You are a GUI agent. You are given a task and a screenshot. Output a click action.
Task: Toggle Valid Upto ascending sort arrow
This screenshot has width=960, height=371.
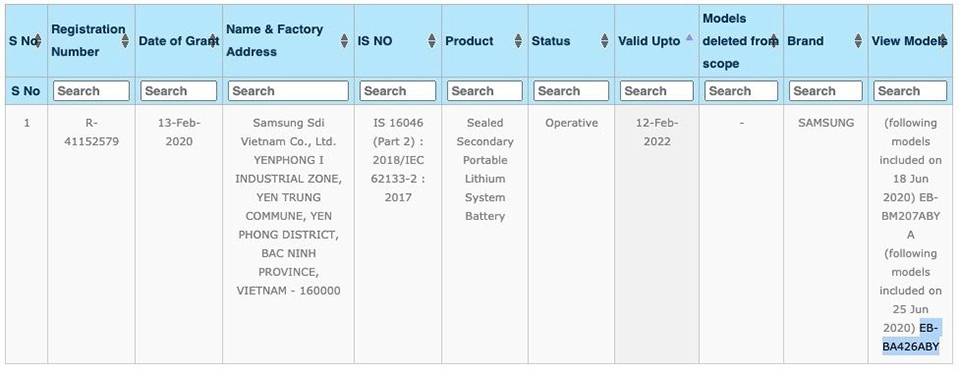tap(689, 37)
